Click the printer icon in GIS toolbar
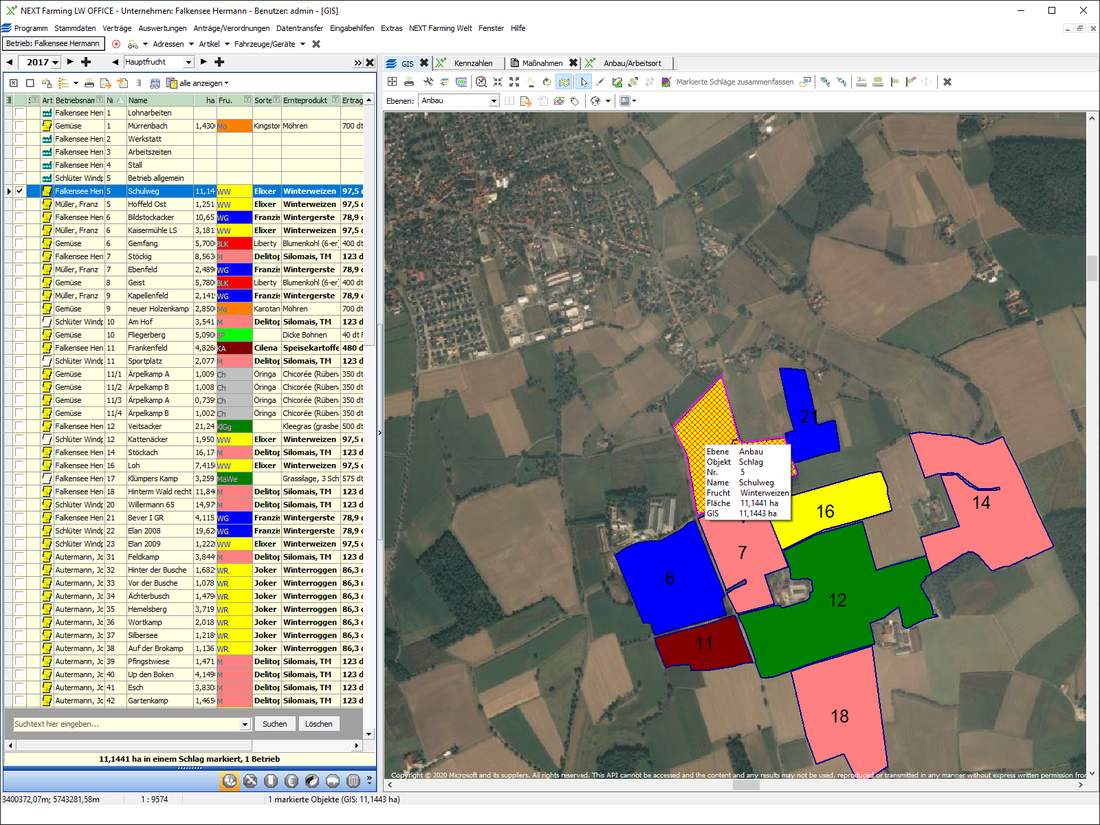The width and height of the screenshot is (1100, 825). [408, 82]
